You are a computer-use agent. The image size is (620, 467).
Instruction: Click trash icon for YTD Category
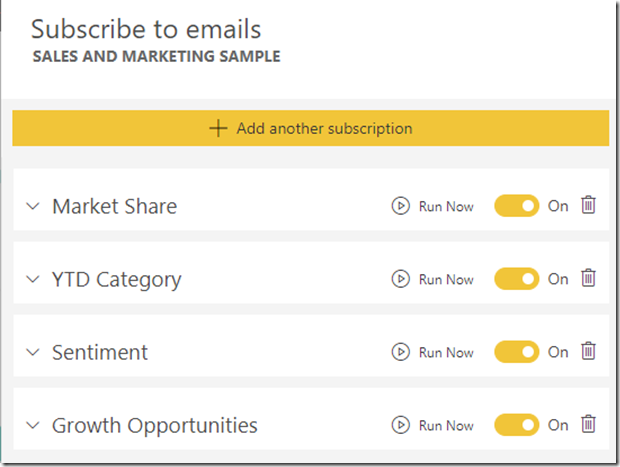589,279
